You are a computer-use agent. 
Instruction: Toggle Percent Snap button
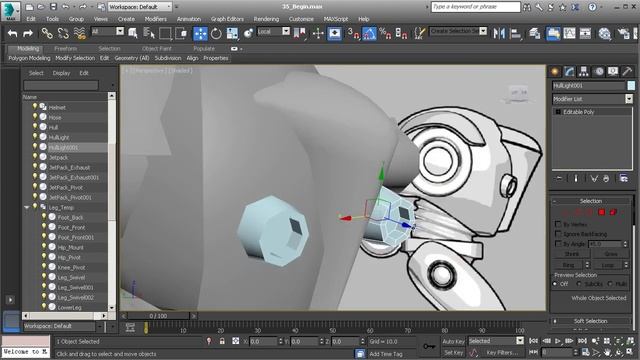pos(385,33)
